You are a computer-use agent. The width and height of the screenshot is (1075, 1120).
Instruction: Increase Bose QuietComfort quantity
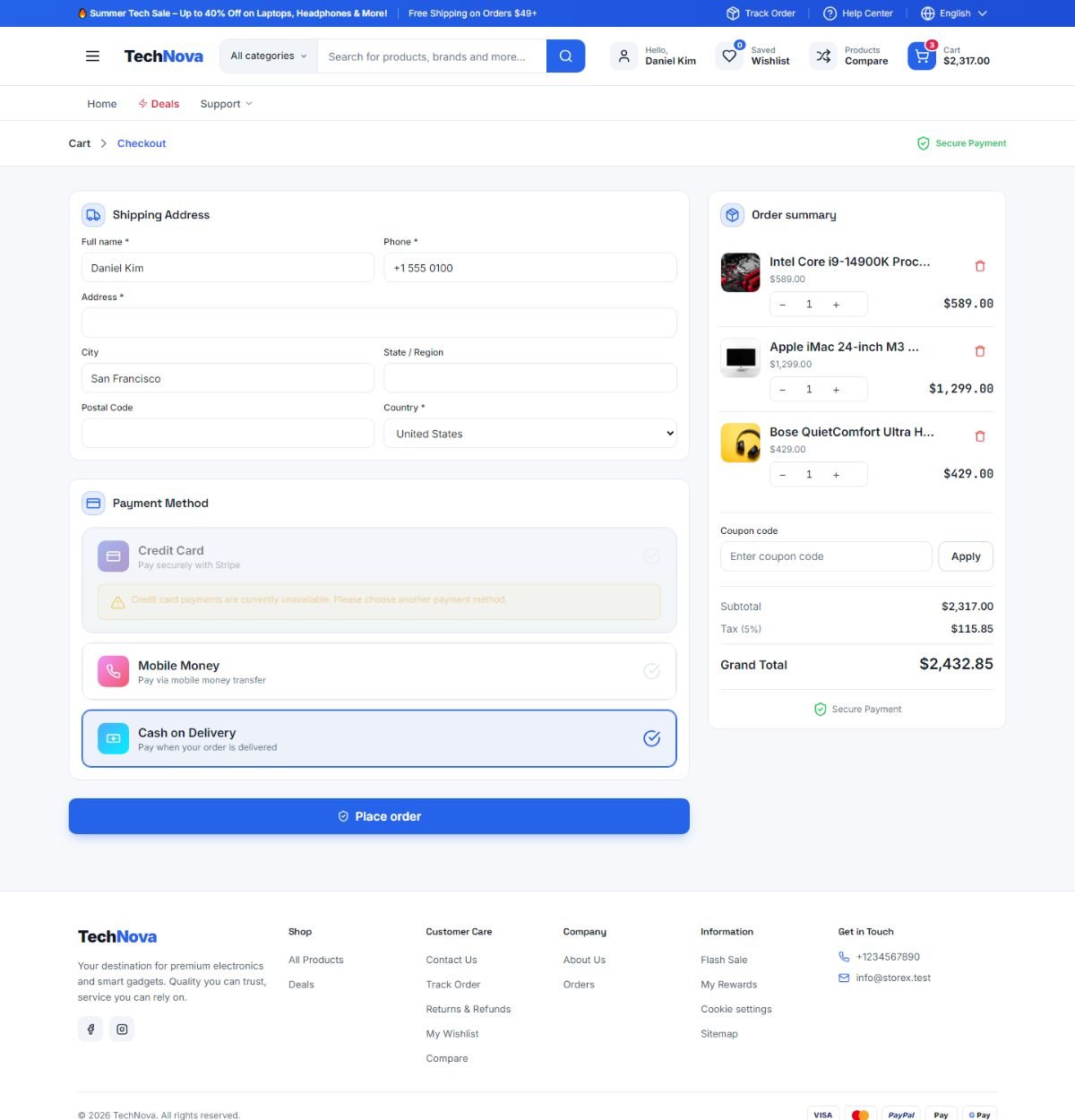(836, 475)
